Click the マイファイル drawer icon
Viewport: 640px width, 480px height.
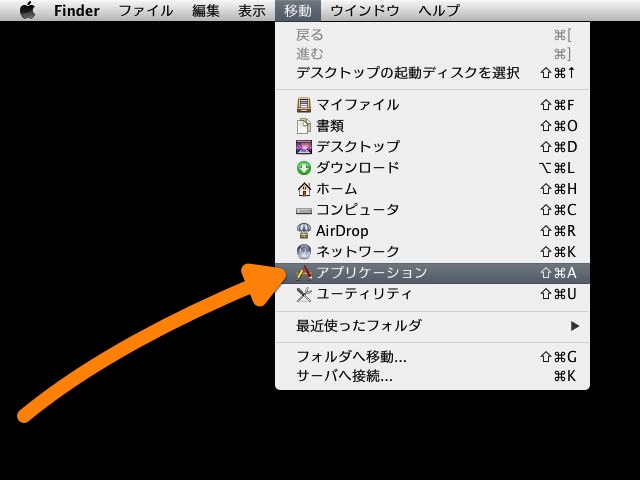point(304,105)
